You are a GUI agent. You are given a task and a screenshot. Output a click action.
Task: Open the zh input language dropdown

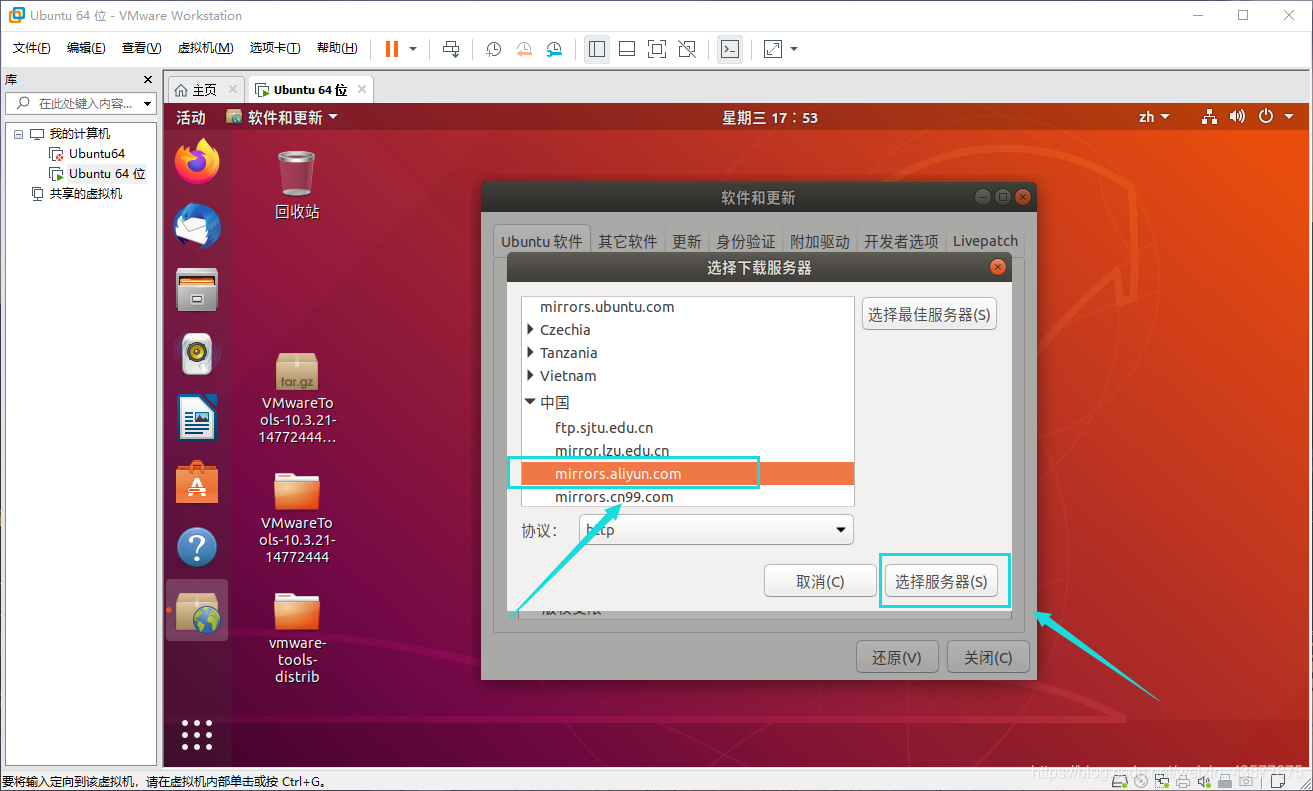(x=1154, y=117)
